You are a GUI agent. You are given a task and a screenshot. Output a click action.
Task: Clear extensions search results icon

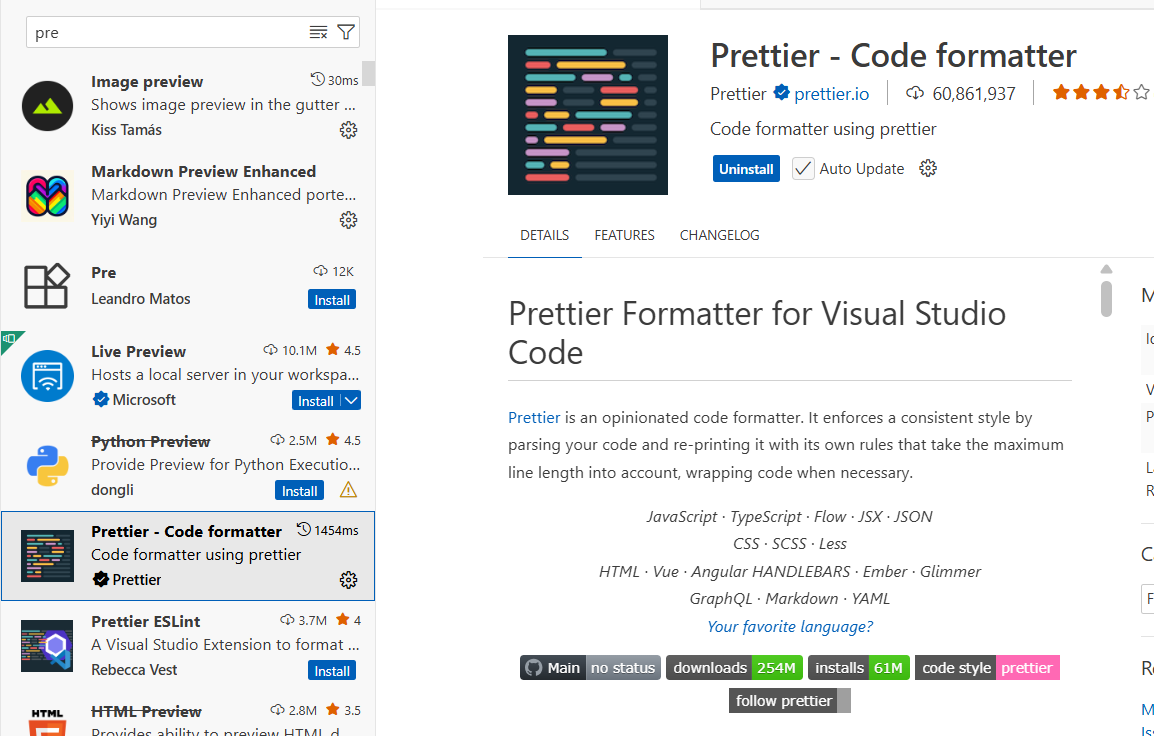click(x=318, y=32)
